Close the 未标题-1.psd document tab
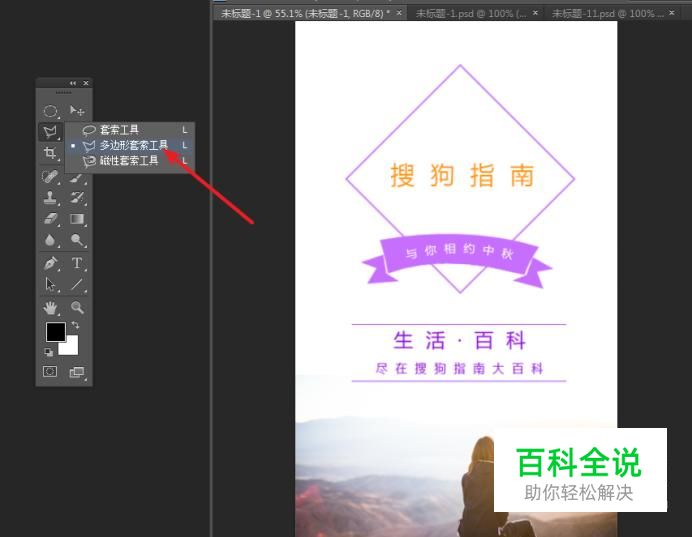Image resolution: width=692 pixels, height=537 pixels. click(x=535, y=13)
